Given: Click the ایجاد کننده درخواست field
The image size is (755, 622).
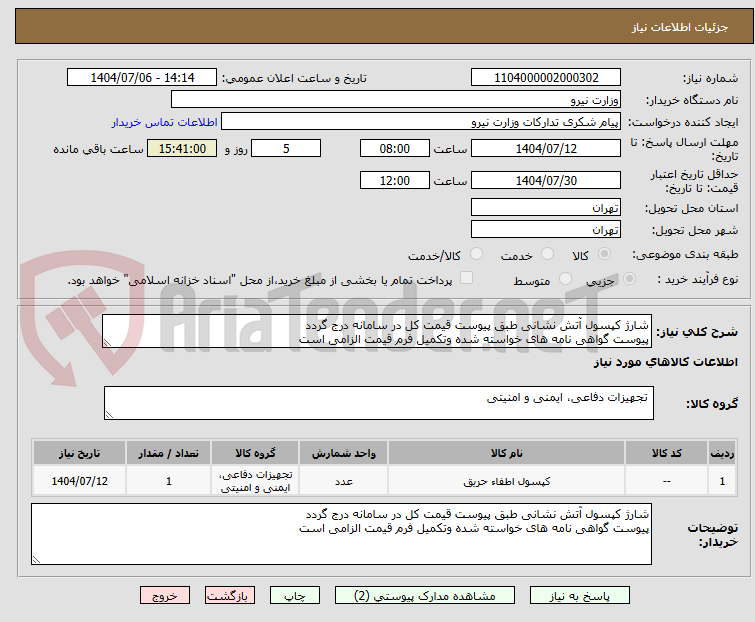Looking at the screenshot, I should 421,122.
